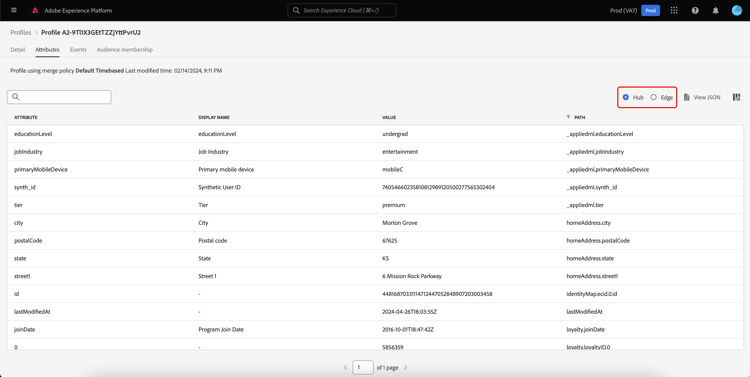Image resolution: width=750 pixels, height=377 pixels.
Task: Click the View JSON document icon
Action: point(687,97)
